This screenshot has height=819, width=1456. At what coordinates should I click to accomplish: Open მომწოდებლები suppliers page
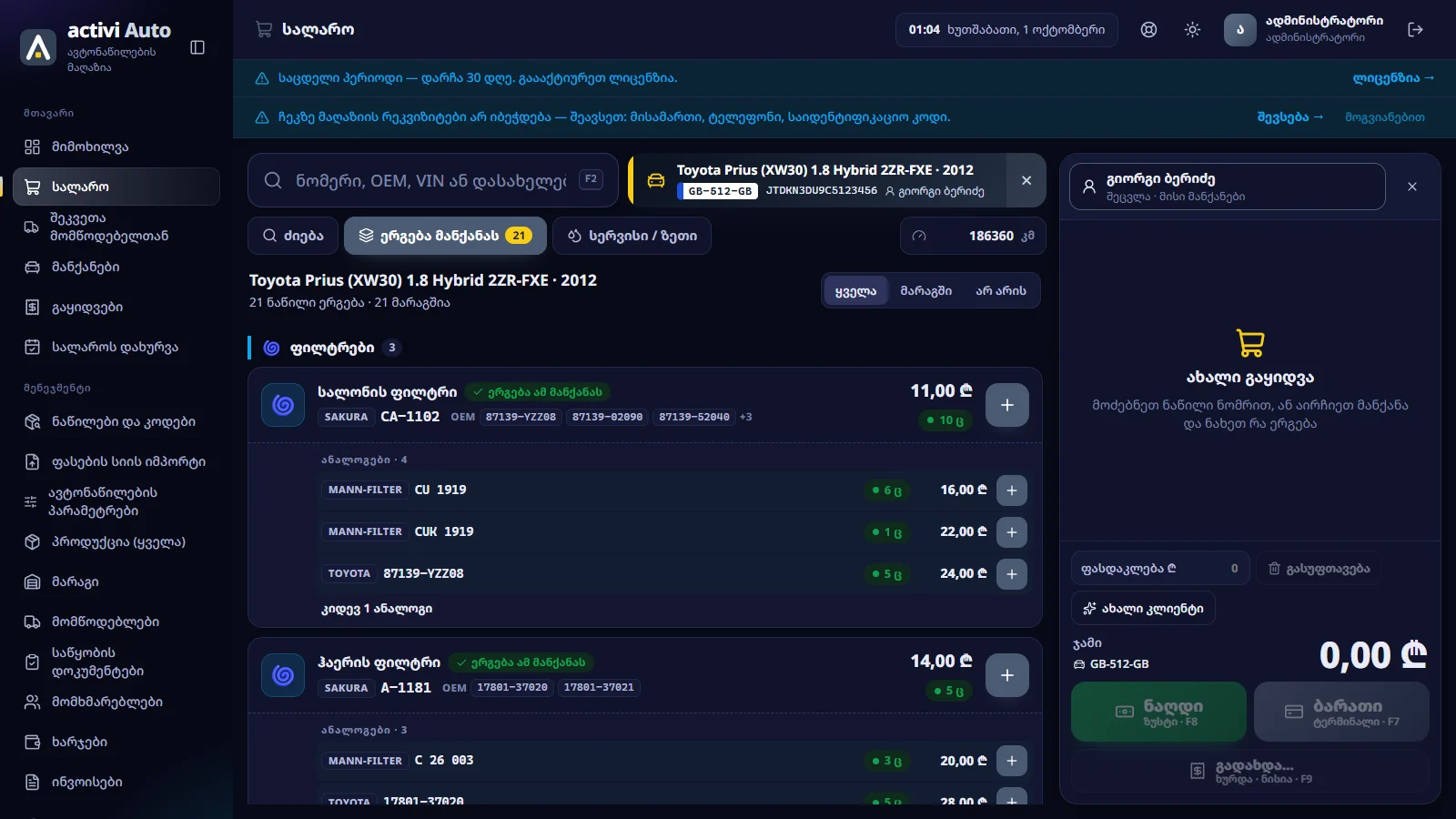(116, 622)
